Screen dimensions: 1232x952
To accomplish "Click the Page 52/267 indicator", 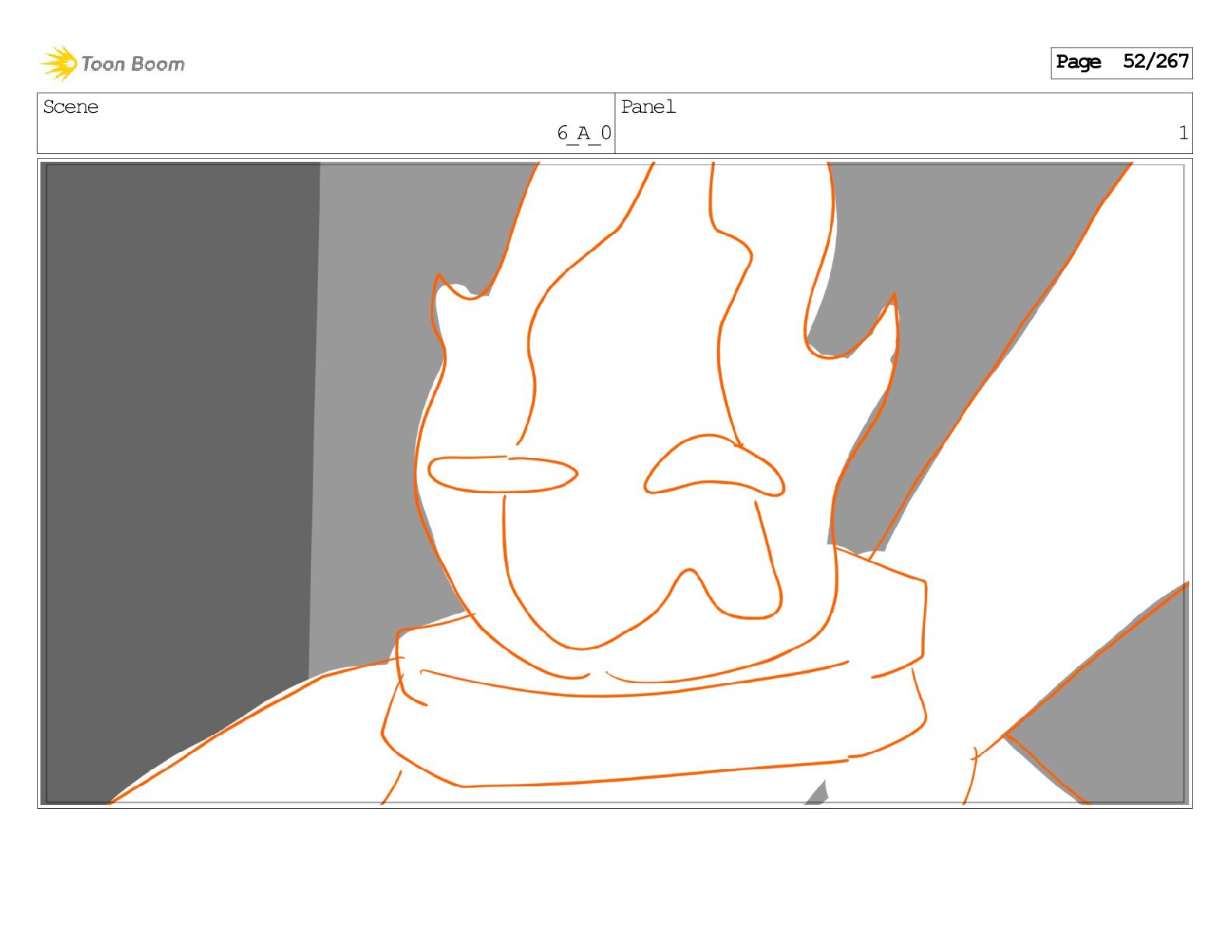I will click(x=1121, y=62).
